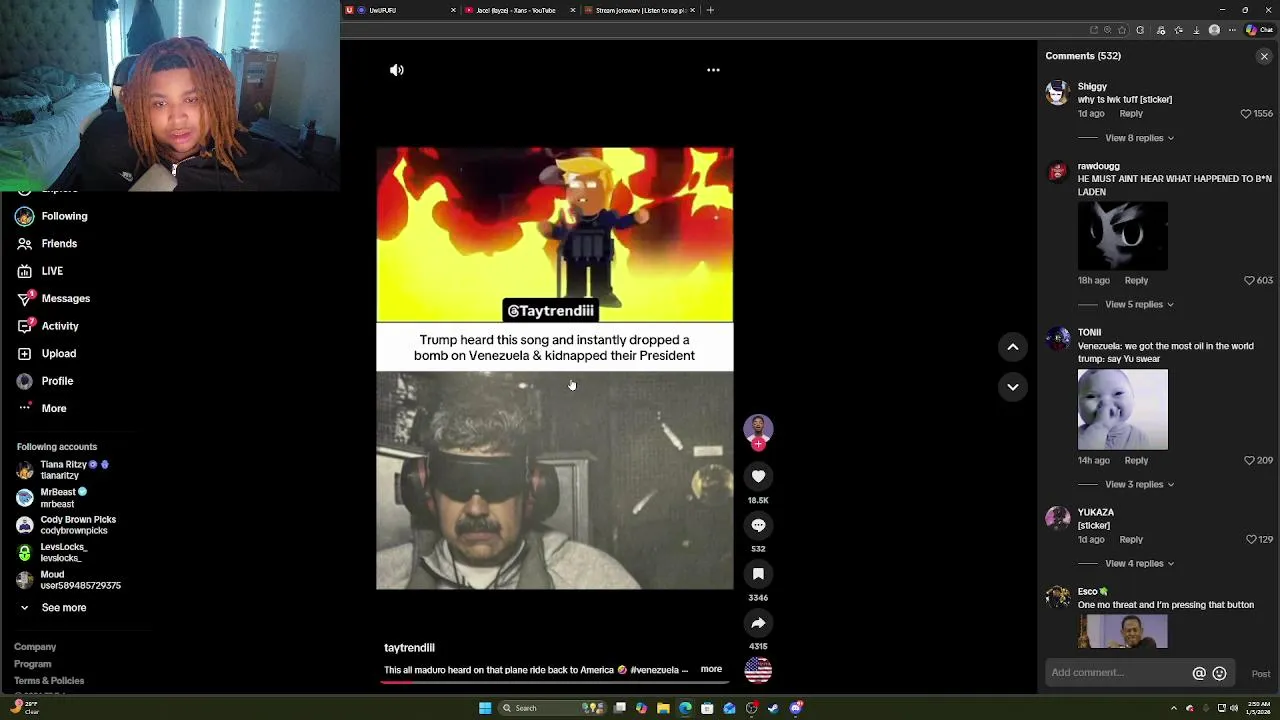Screen dimensions: 1280x720
Task: Insert a mention with the @ icon
Action: point(1199,674)
